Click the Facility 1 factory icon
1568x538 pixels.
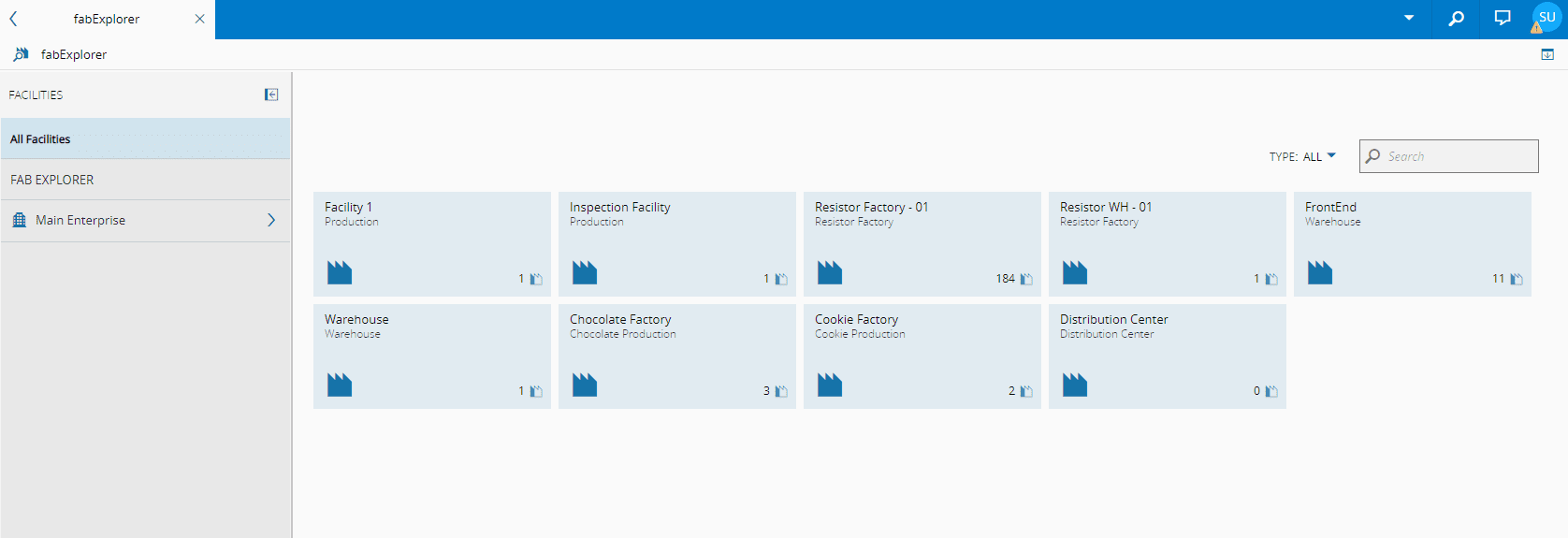pos(340,272)
